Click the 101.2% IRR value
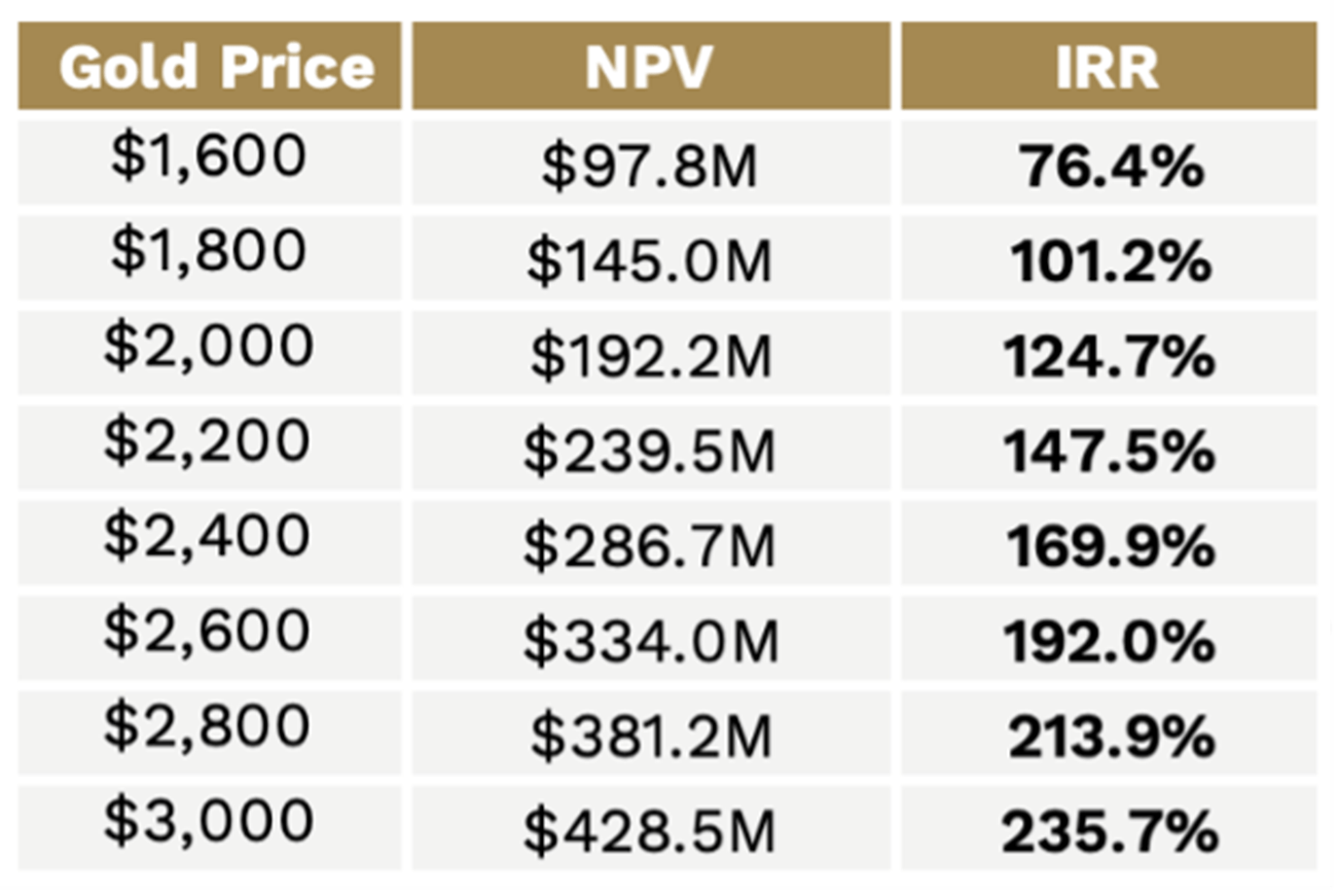This screenshot has width=1338, height=896. click(x=1110, y=262)
